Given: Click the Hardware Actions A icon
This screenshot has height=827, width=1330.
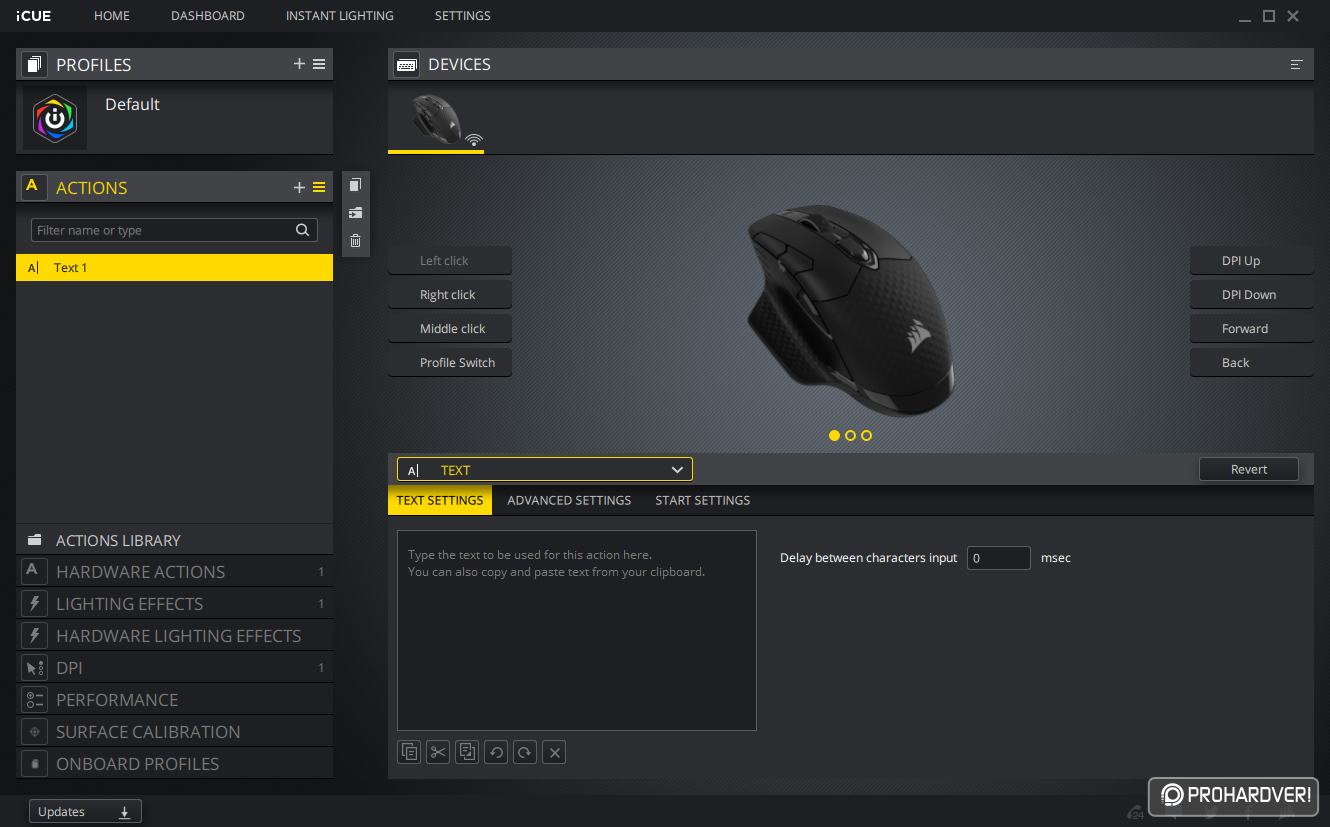Looking at the screenshot, I should coord(33,572).
